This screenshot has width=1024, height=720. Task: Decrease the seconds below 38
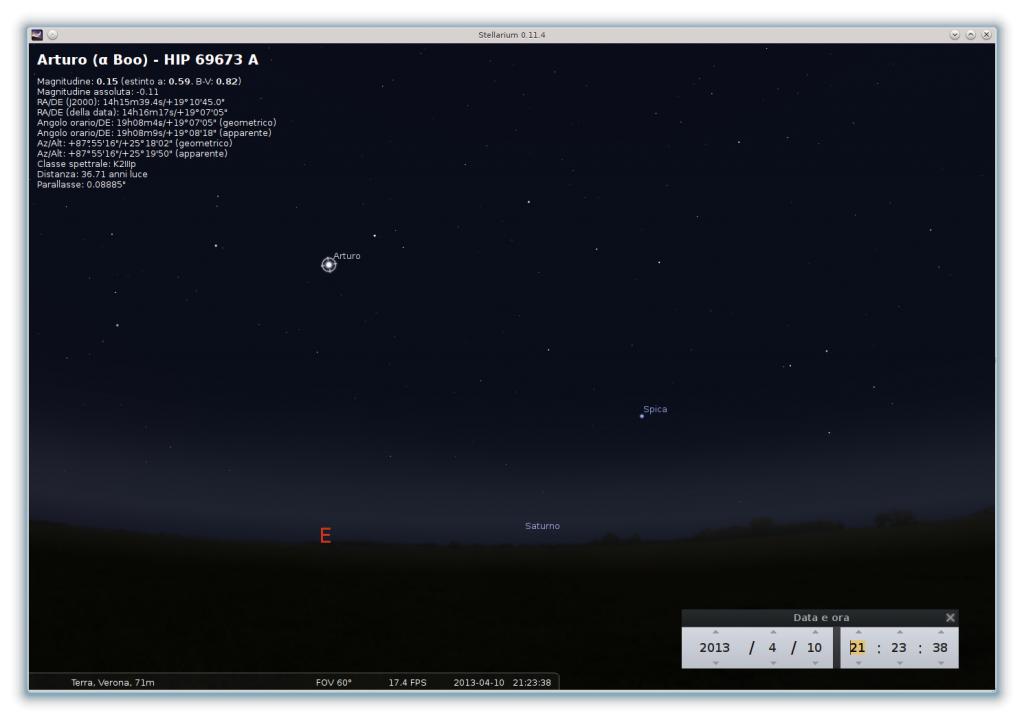(940, 663)
